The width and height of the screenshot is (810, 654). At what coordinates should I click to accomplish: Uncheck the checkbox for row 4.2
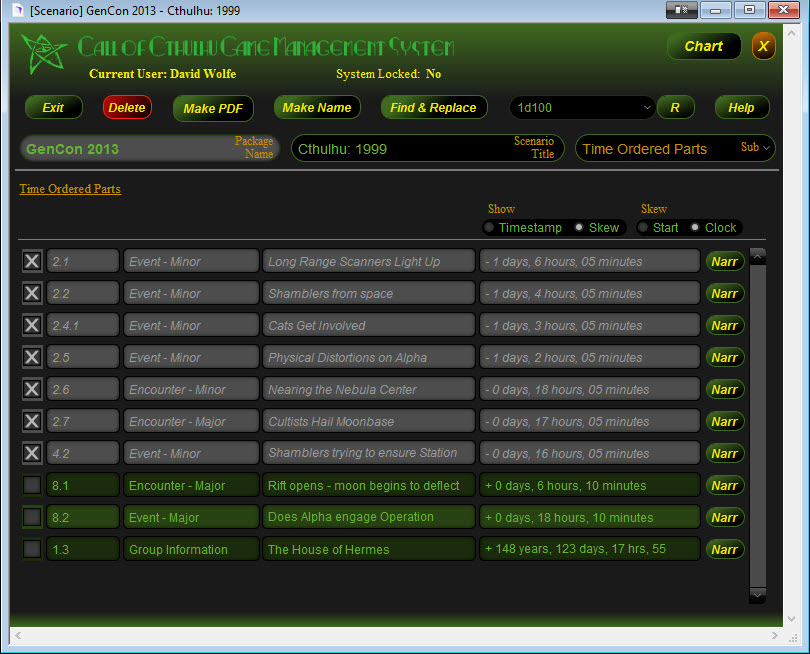pyautogui.click(x=32, y=453)
